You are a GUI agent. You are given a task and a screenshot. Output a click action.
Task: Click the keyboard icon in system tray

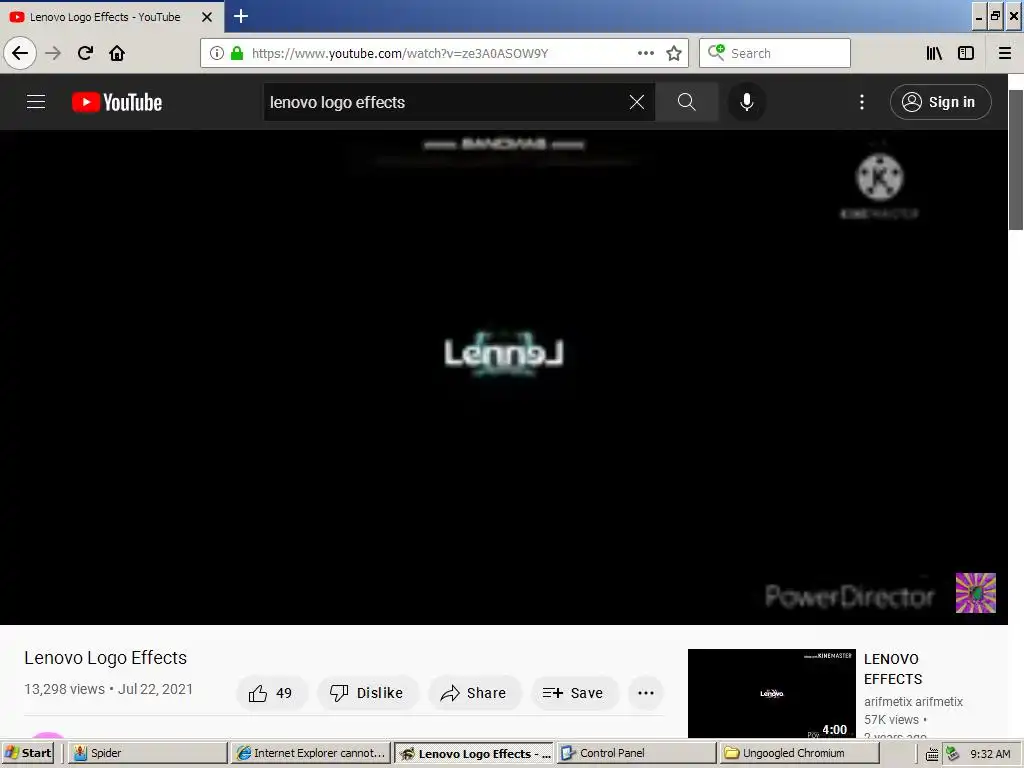(x=932, y=754)
